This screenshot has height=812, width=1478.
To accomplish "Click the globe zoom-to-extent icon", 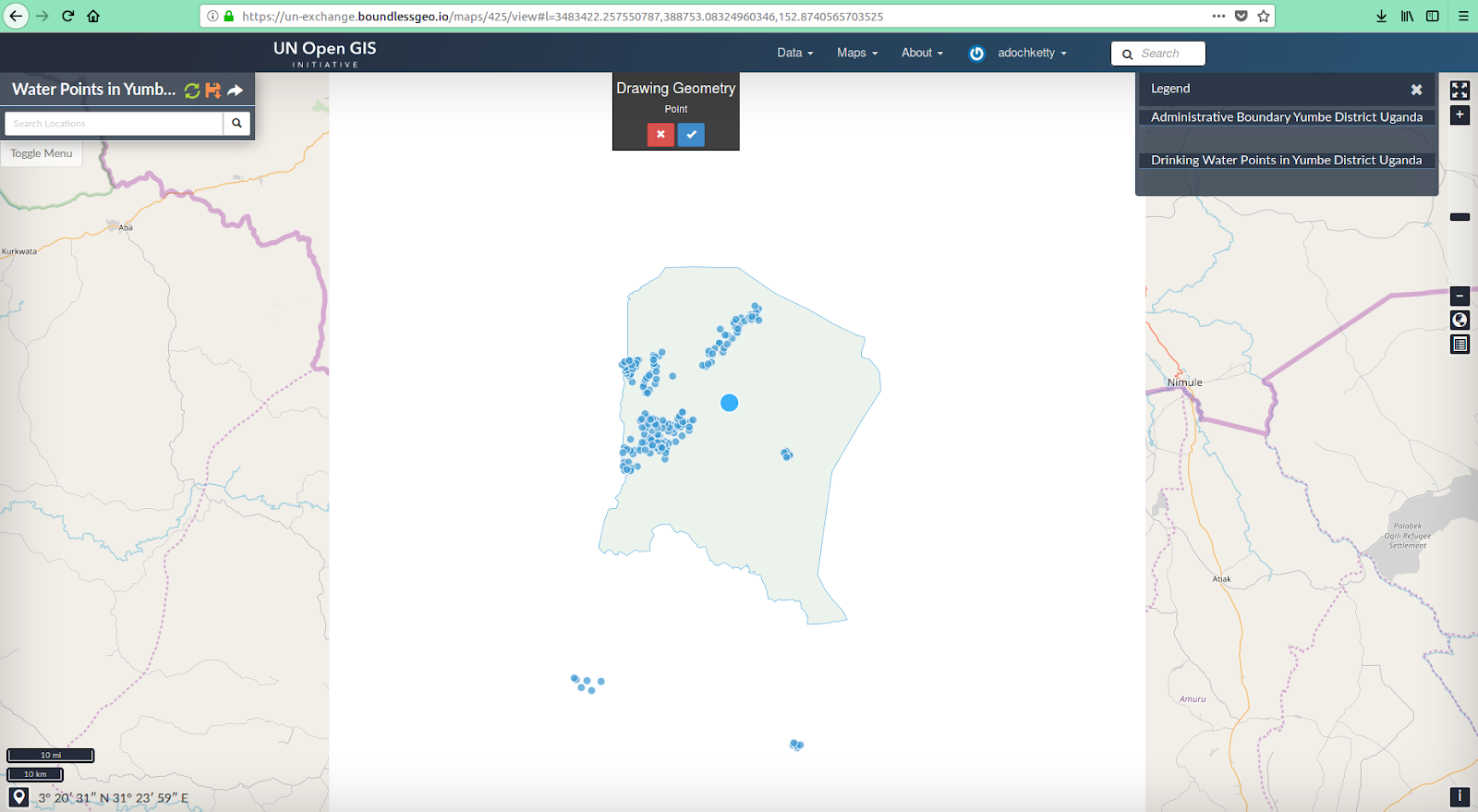I will (x=1460, y=321).
